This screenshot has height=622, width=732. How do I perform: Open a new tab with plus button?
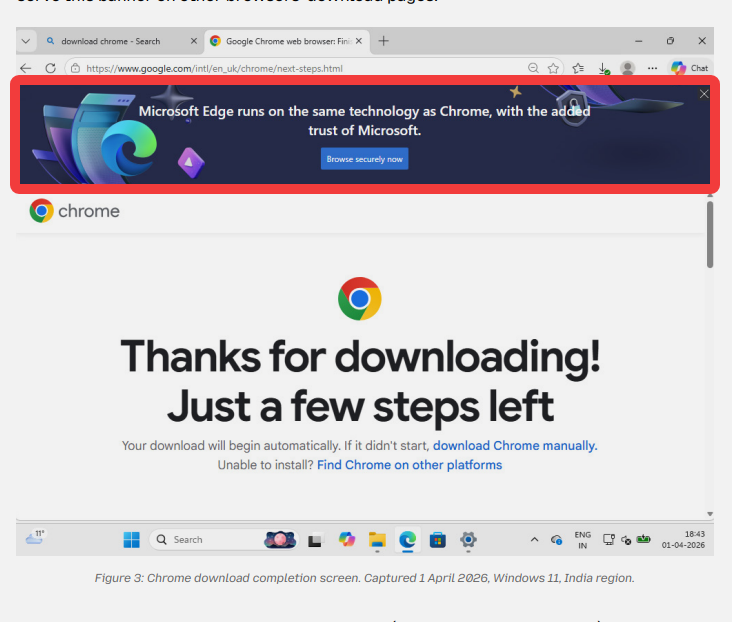pos(383,41)
